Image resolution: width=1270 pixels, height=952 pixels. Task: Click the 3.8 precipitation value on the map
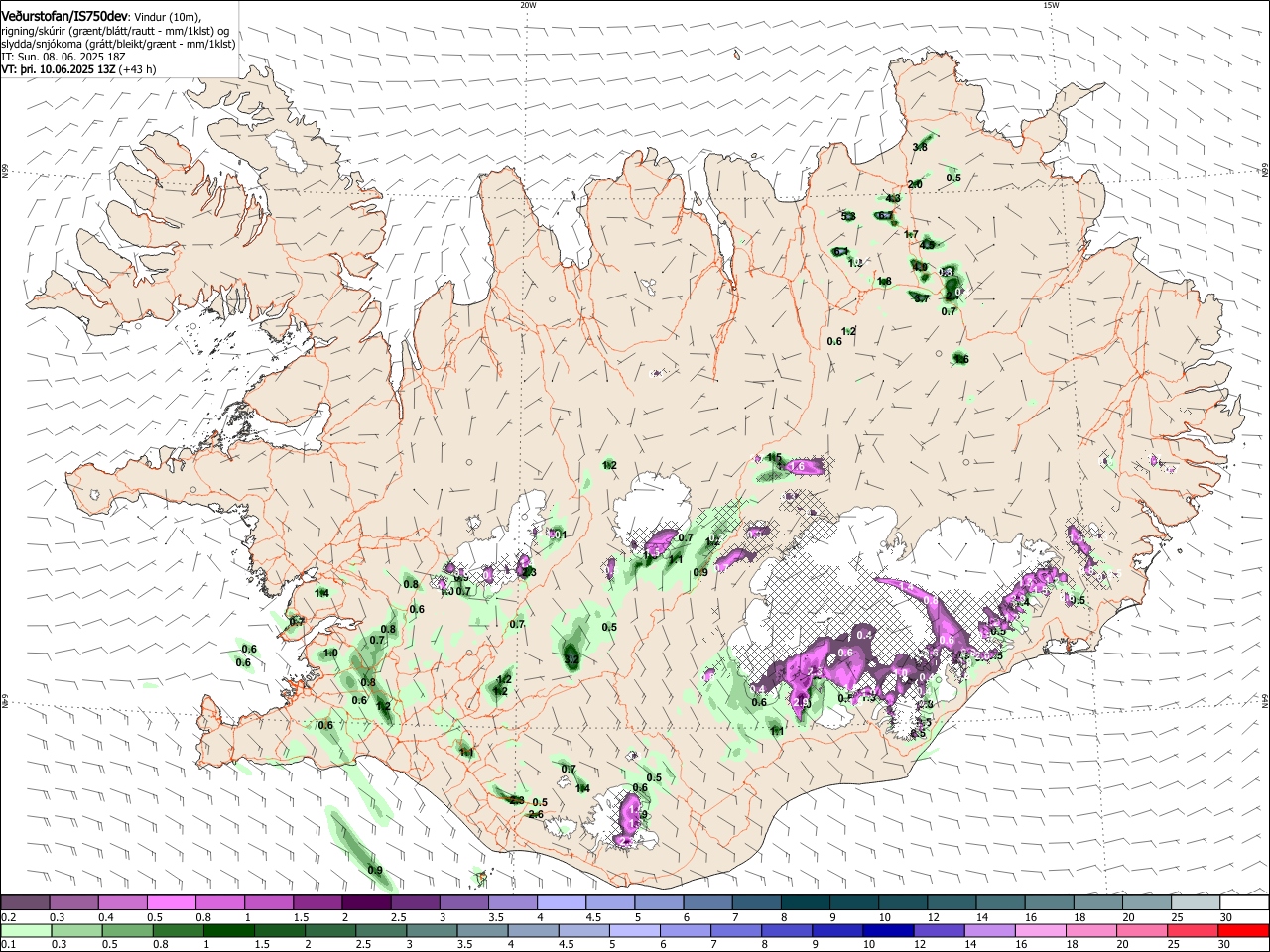coord(920,148)
